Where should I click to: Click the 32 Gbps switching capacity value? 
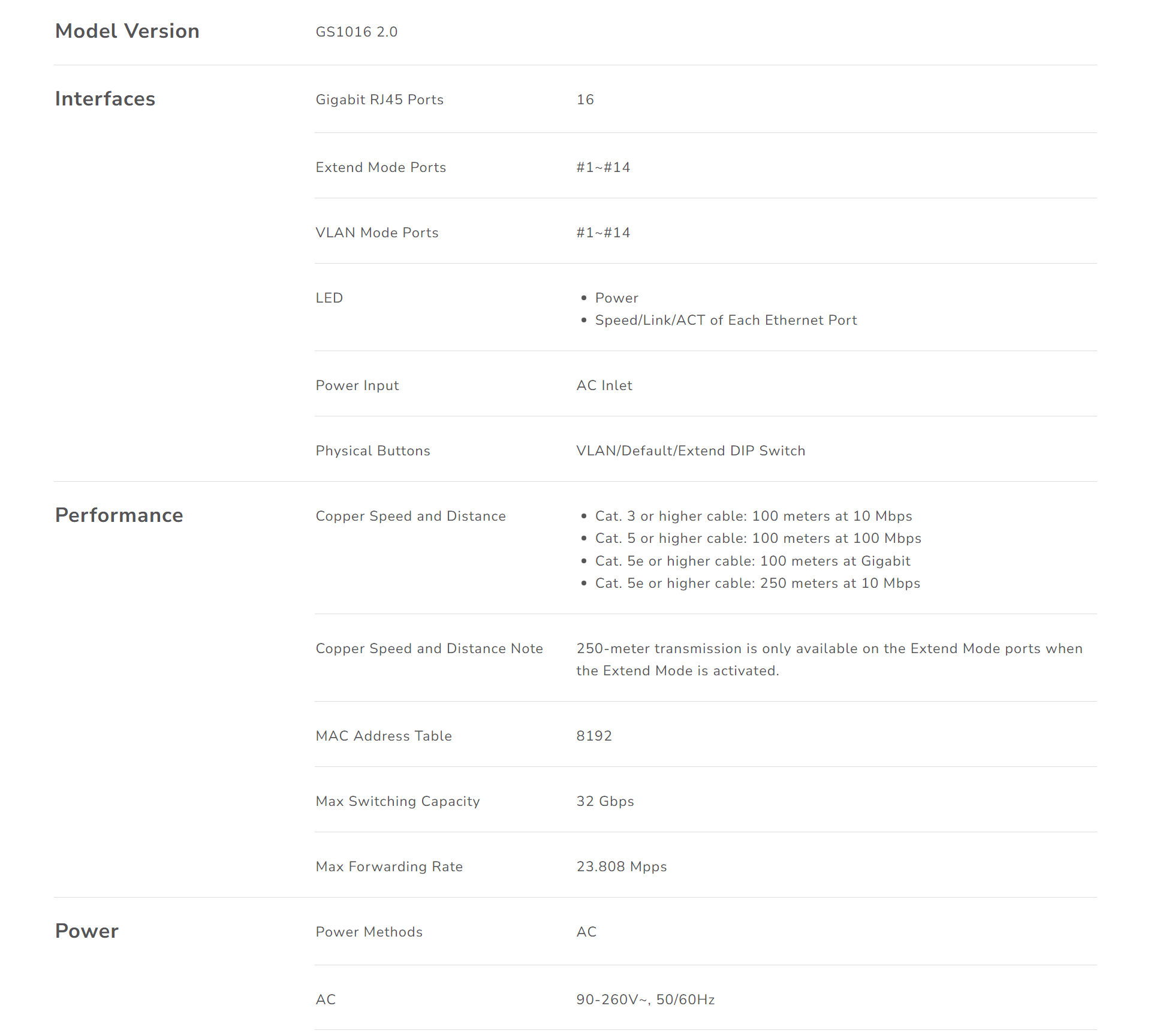[x=605, y=801]
